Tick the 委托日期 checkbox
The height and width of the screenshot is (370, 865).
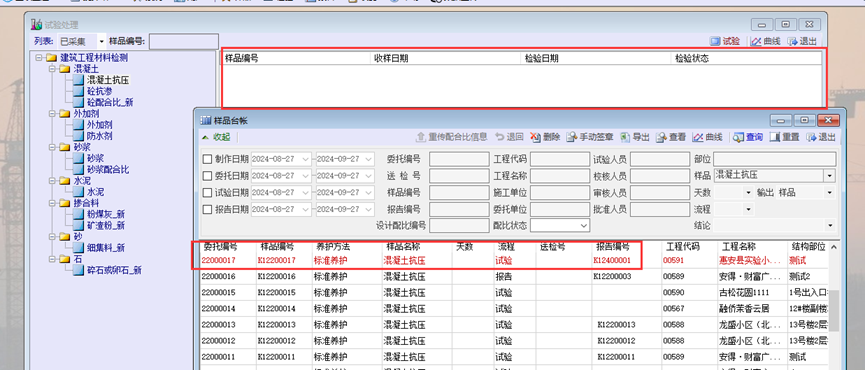click(207, 176)
